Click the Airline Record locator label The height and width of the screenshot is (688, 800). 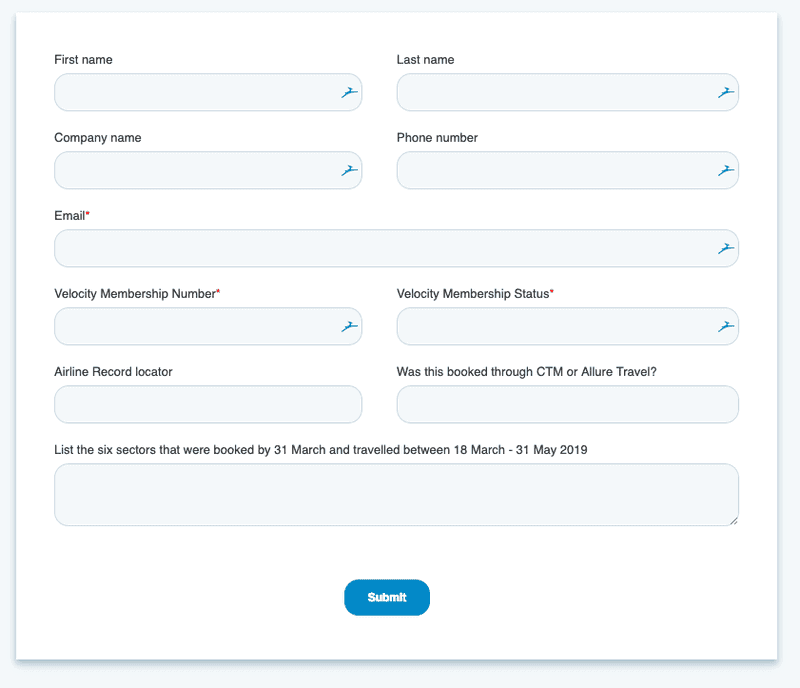tap(113, 372)
